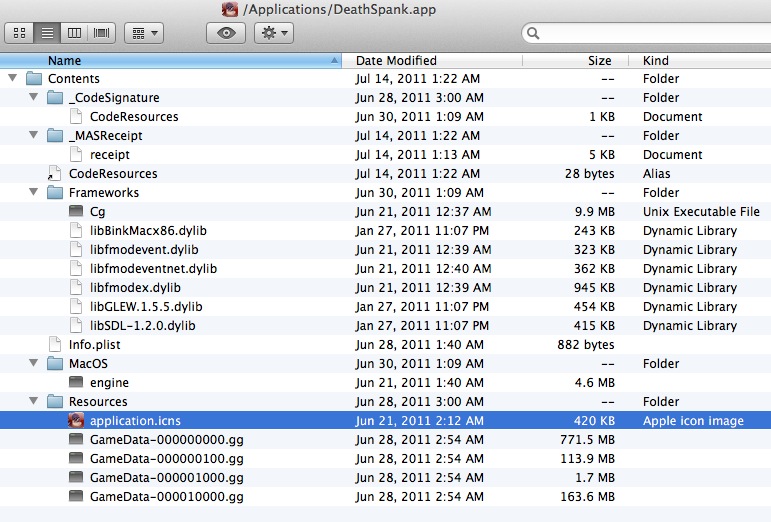Click the GameData-000000000.gg file icon
The width and height of the screenshot is (771, 522).
point(76,439)
